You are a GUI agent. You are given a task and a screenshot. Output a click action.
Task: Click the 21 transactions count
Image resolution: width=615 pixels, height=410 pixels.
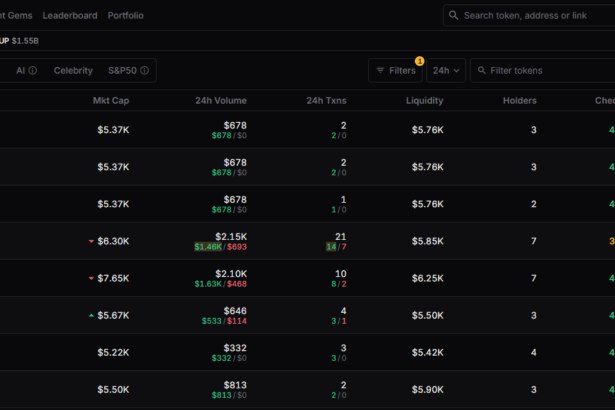340,237
